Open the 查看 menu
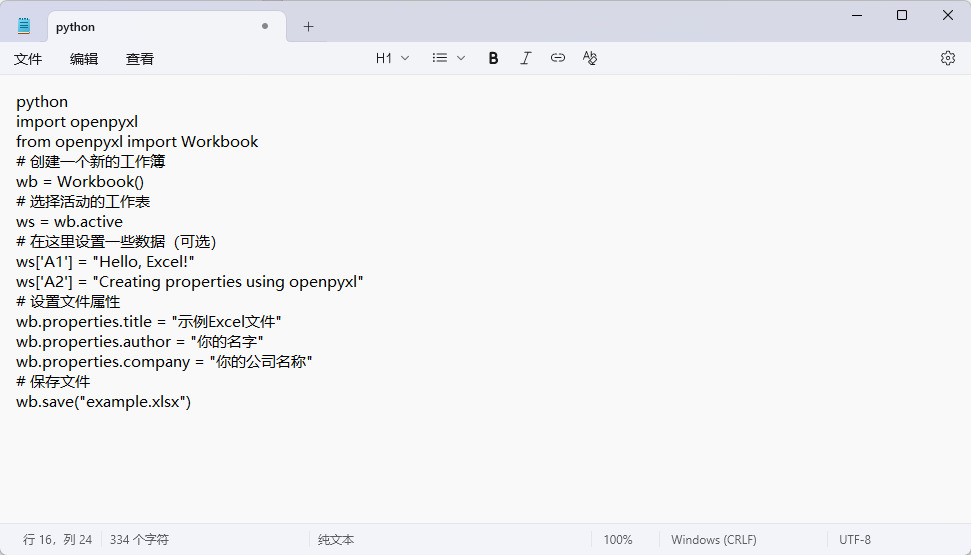Viewport: 971px width, 555px height. click(140, 59)
